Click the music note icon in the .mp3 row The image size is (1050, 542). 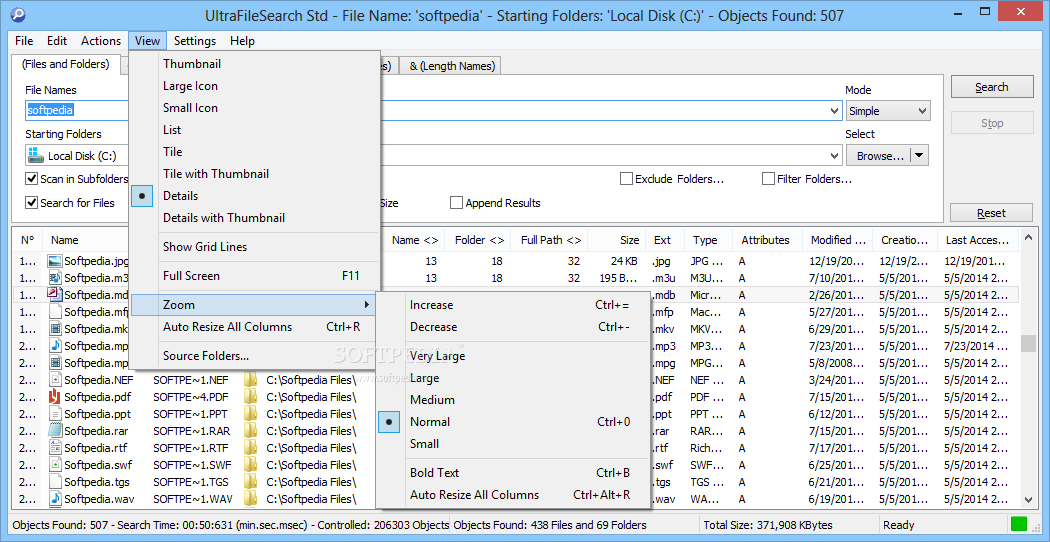point(55,346)
